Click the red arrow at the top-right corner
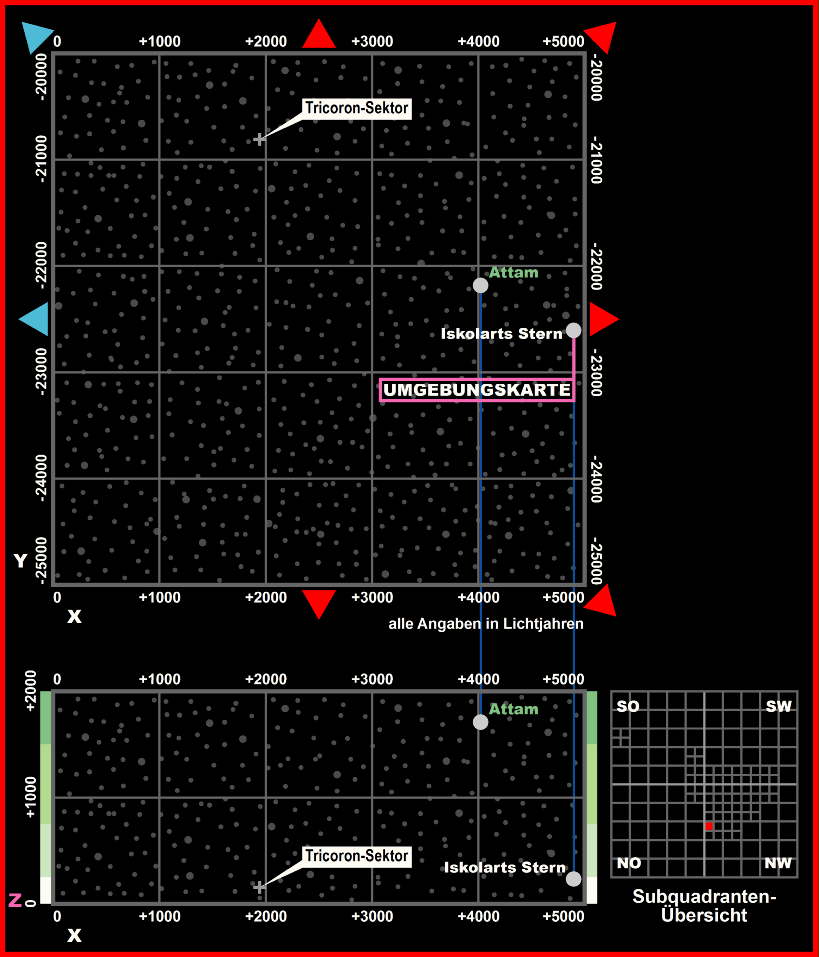 tap(602, 35)
